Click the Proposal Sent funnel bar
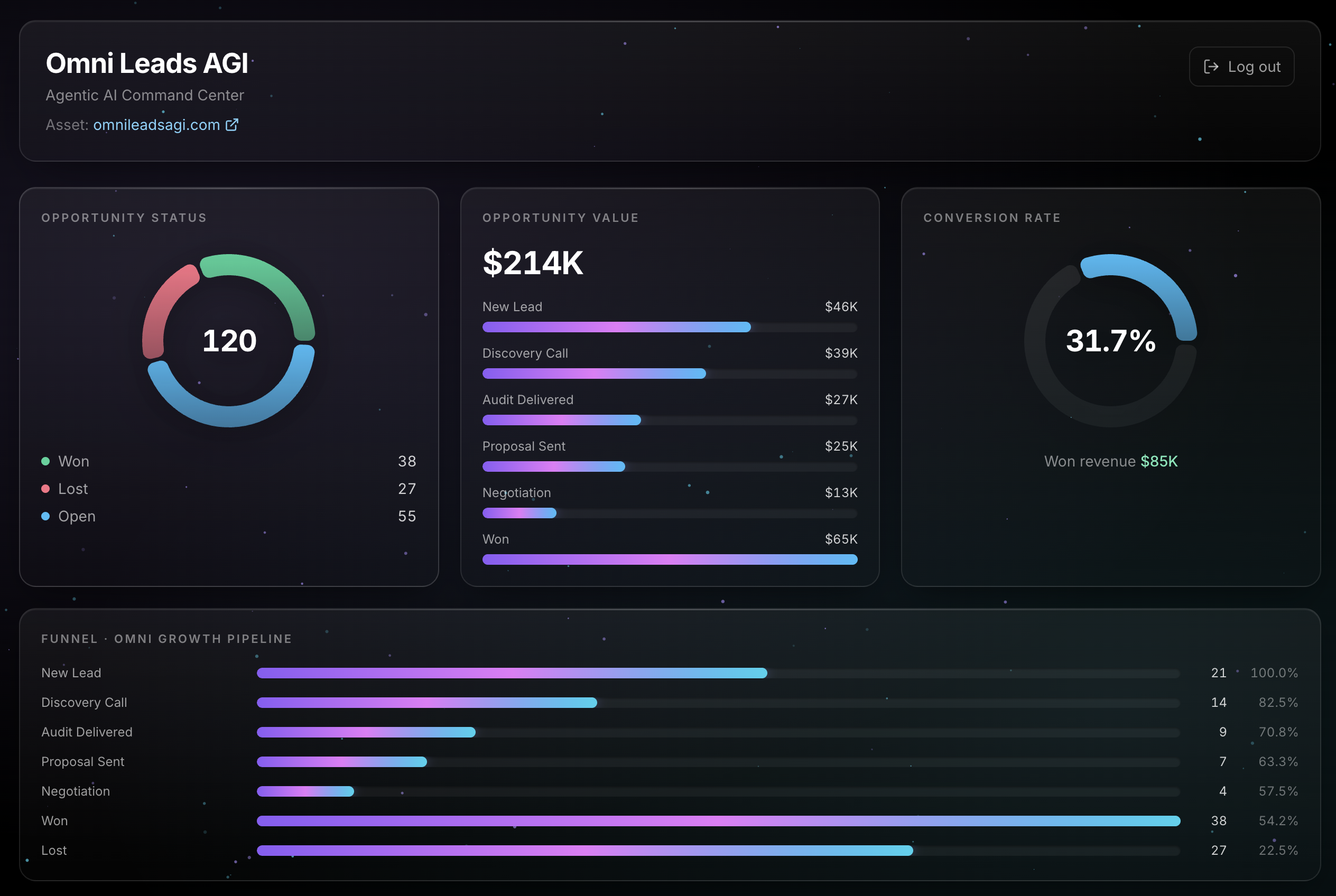The width and height of the screenshot is (1336, 896). (x=719, y=762)
